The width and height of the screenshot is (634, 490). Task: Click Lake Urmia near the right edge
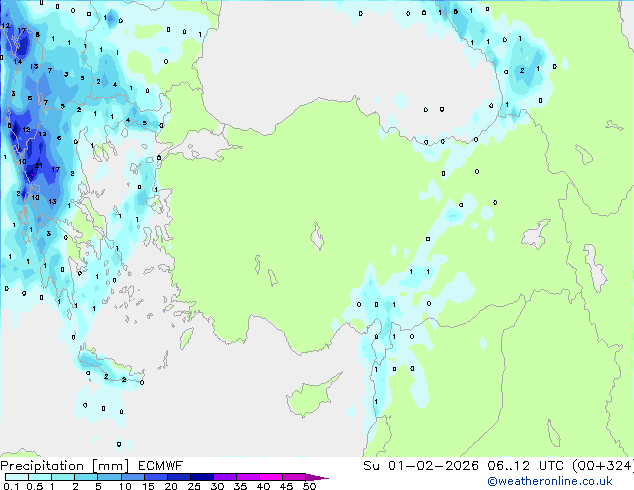pos(597,267)
